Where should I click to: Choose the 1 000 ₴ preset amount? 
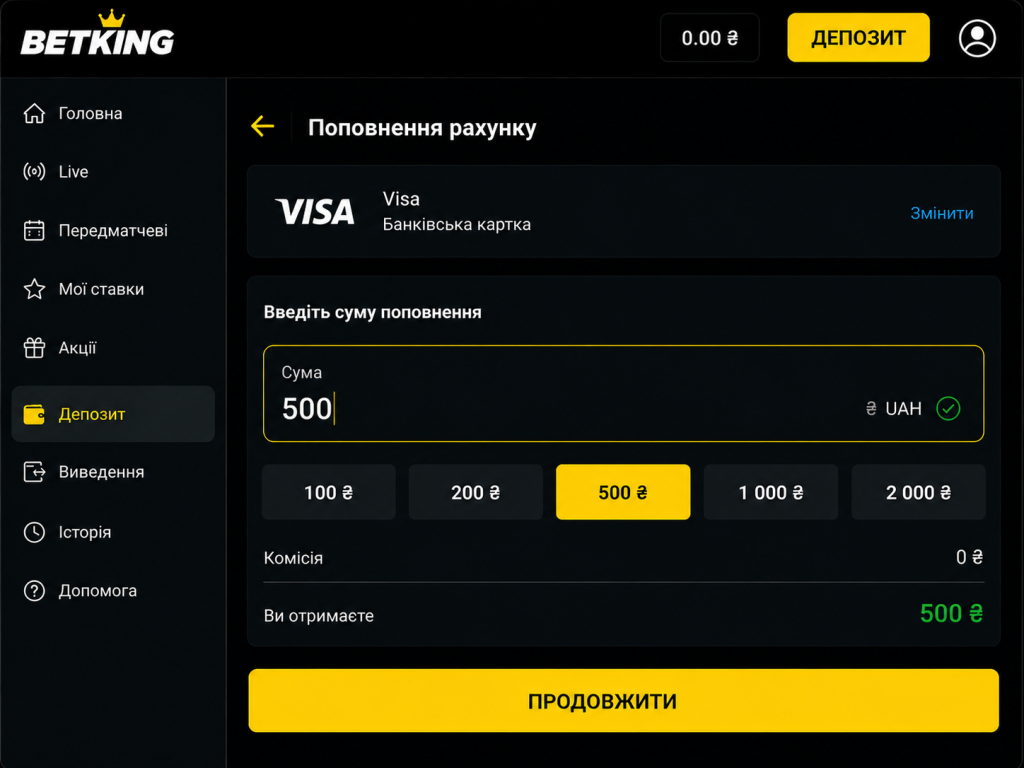click(x=771, y=492)
